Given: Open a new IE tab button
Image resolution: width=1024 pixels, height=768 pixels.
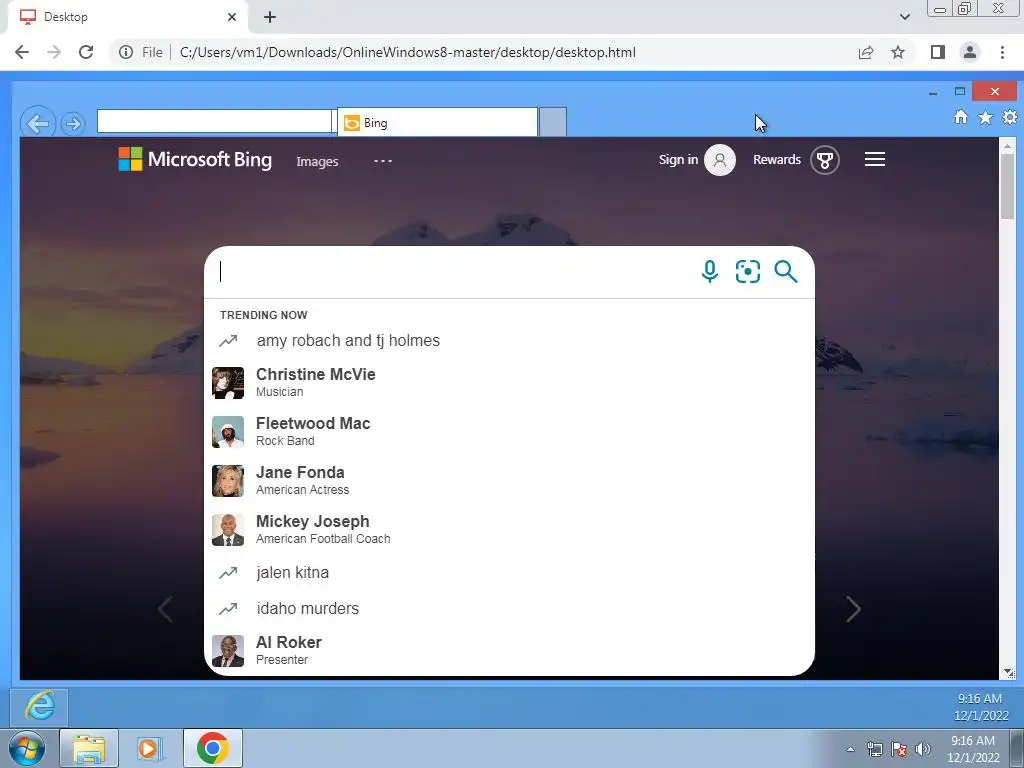Looking at the screenshot, I should click(x=552, y=122).
